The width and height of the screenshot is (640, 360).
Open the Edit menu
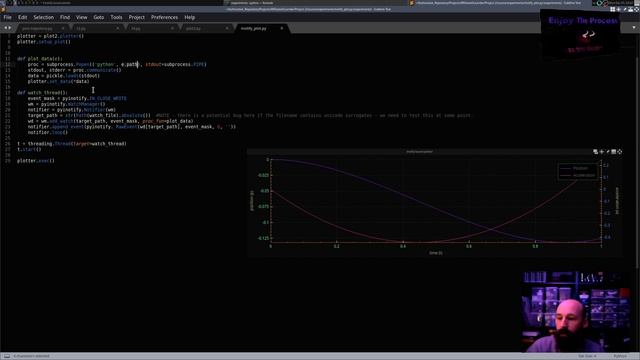[x=22, y=18]
